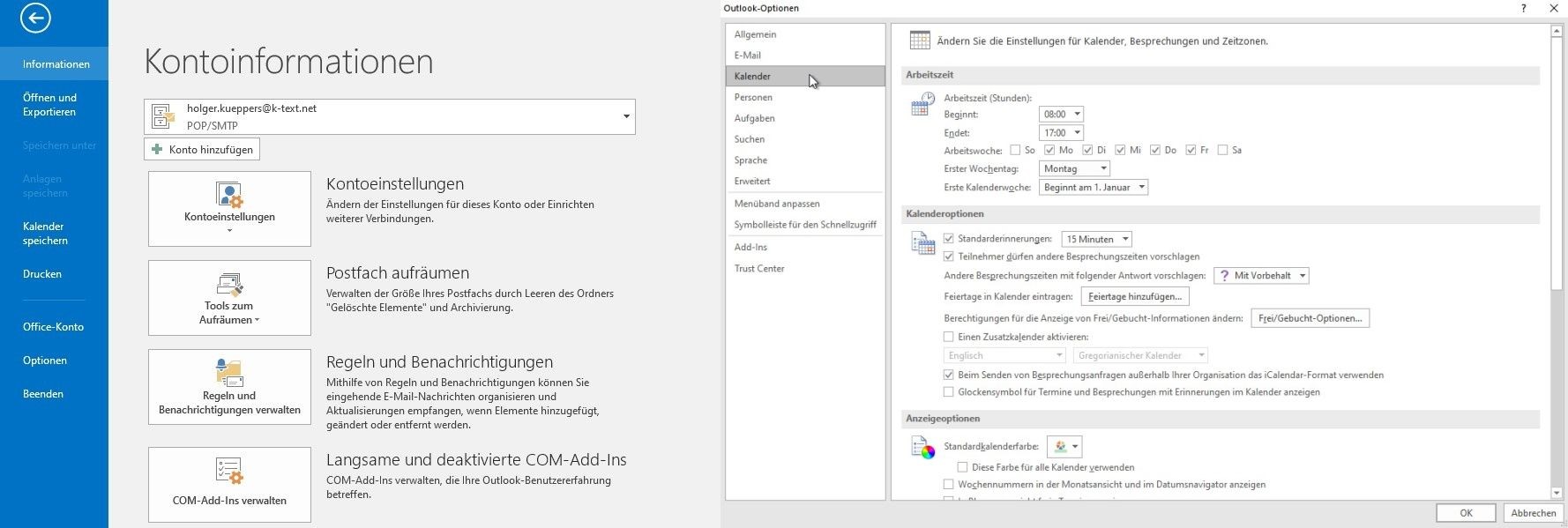Viewport: 1568px width, 528px height.
Task: Open Symbolleiste für den Schnellzugriff category
Action: (x=805, y=225)
